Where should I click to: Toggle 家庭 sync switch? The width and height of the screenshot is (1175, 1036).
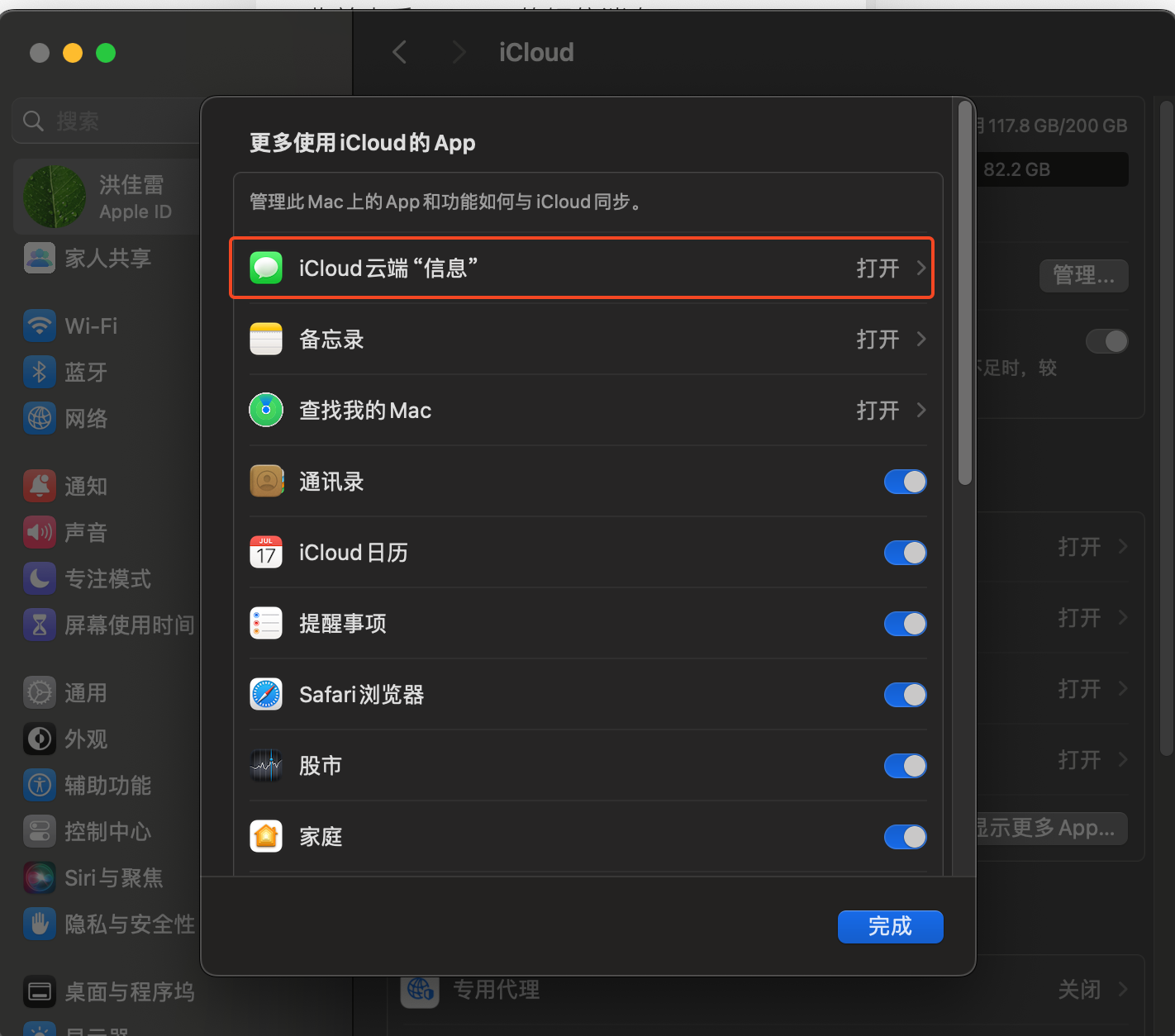pos(905,837)
